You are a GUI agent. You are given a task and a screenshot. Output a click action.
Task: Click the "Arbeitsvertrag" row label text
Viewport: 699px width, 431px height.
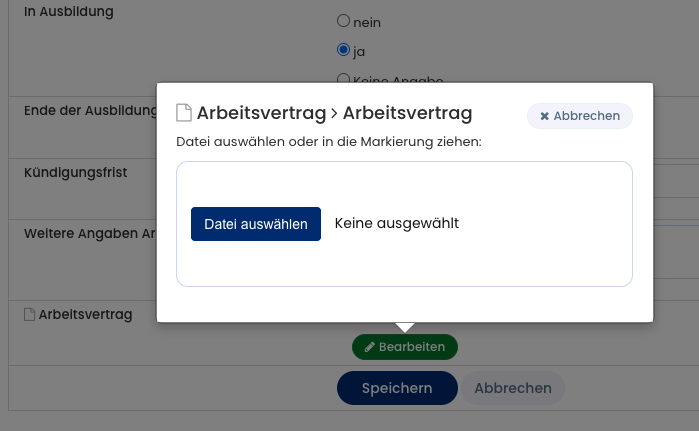pos(85,314)
